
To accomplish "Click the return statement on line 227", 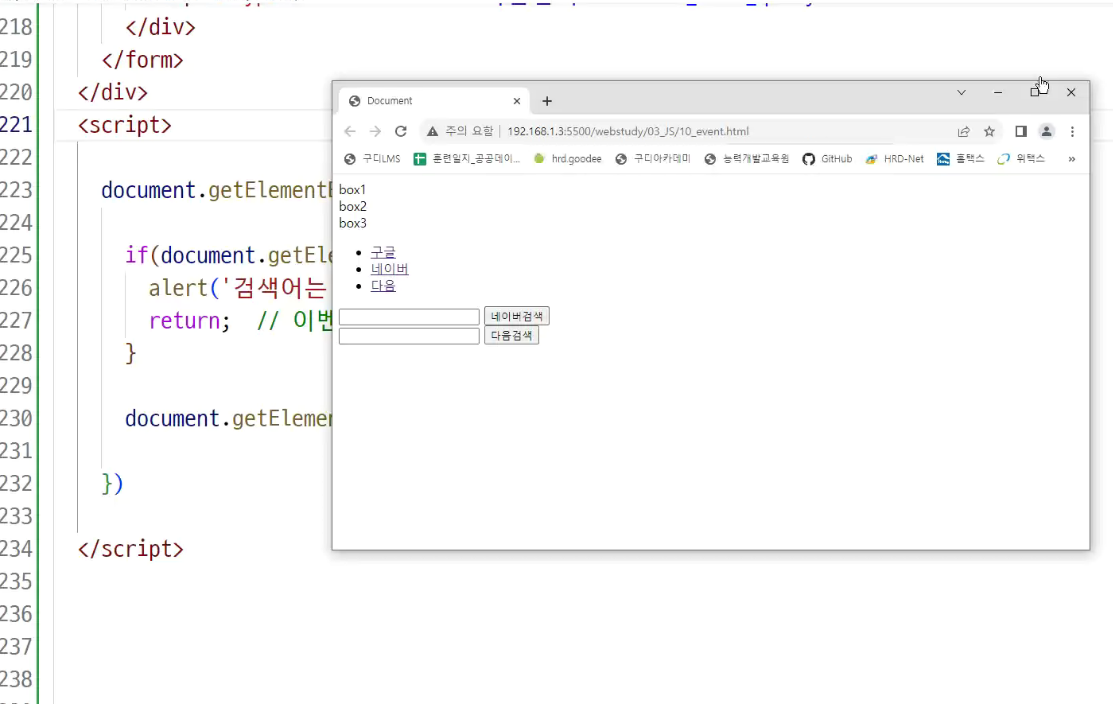I will pos(190,321).
